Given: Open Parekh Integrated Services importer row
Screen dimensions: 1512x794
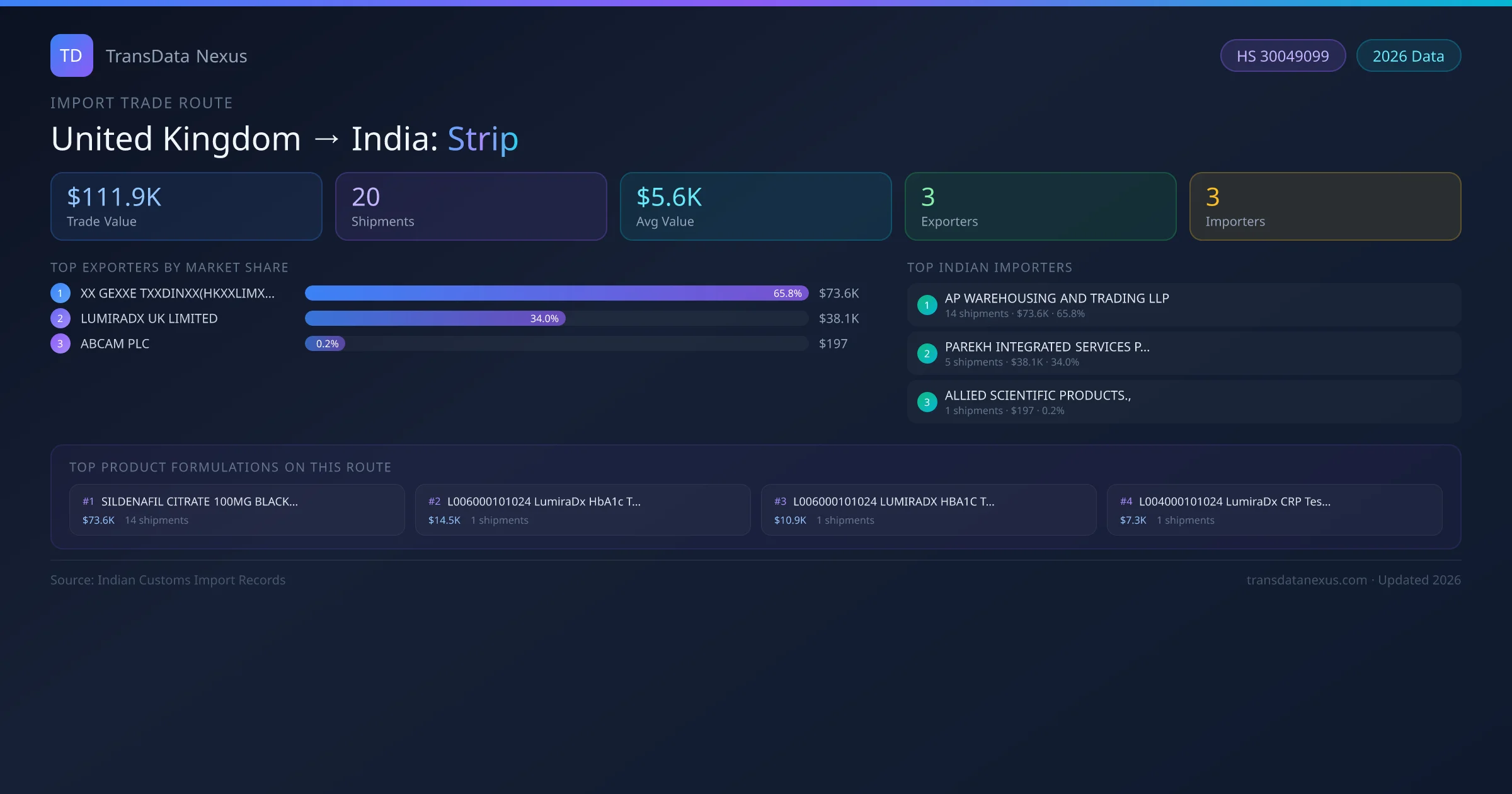Looking at the screenshot, I should [1183, 354].
